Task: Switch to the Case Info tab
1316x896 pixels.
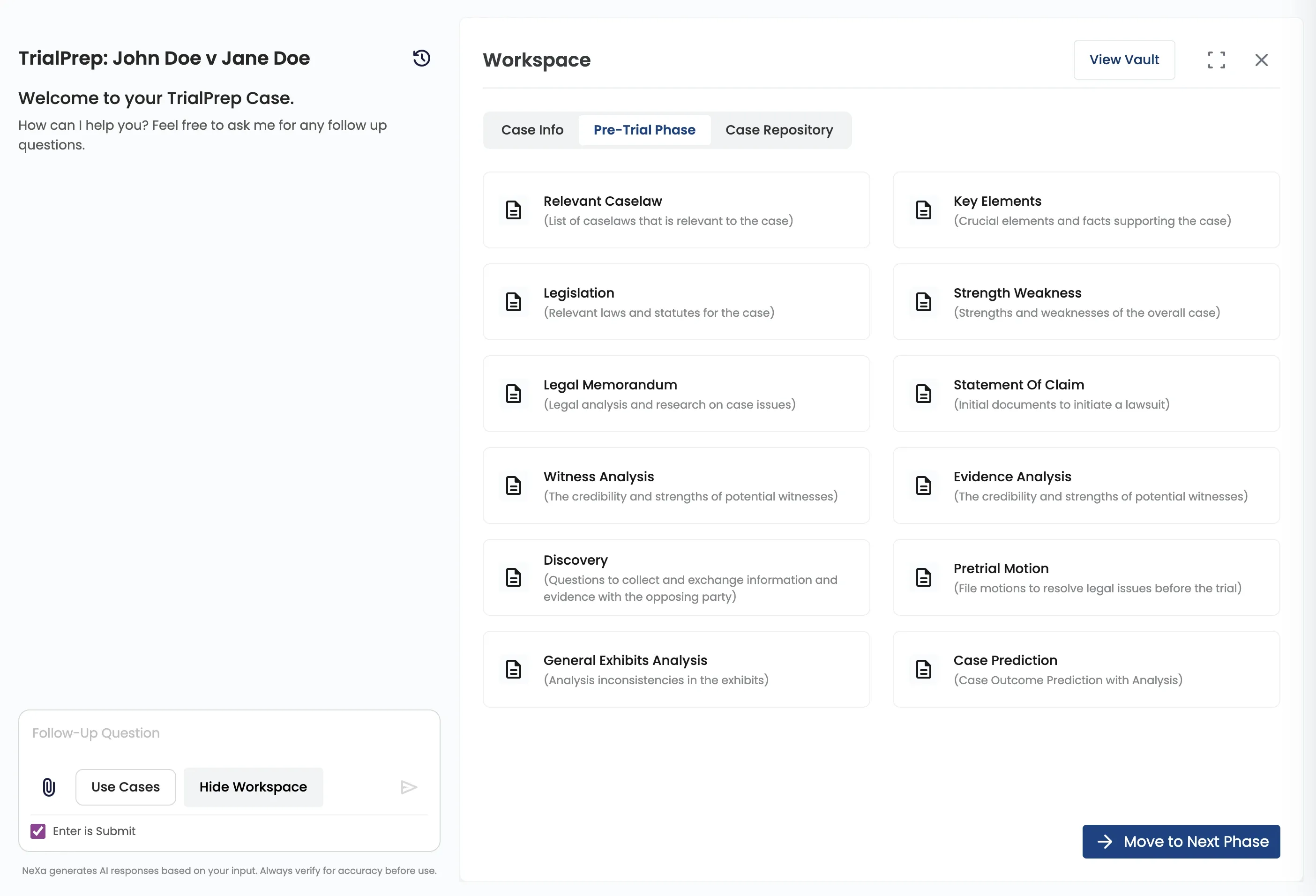Action: click(532, 130)
